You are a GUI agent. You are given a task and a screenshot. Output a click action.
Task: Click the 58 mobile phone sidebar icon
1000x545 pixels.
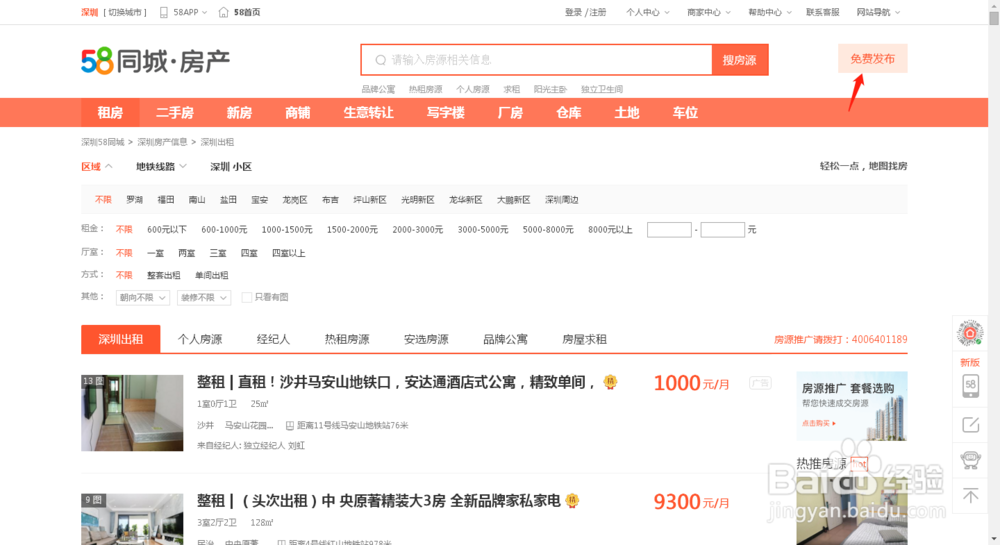970,386
